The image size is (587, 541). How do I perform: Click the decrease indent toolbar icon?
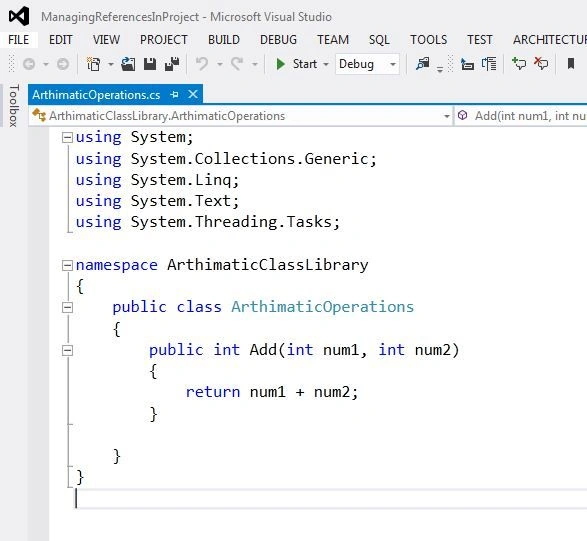[x=467, y=64]
